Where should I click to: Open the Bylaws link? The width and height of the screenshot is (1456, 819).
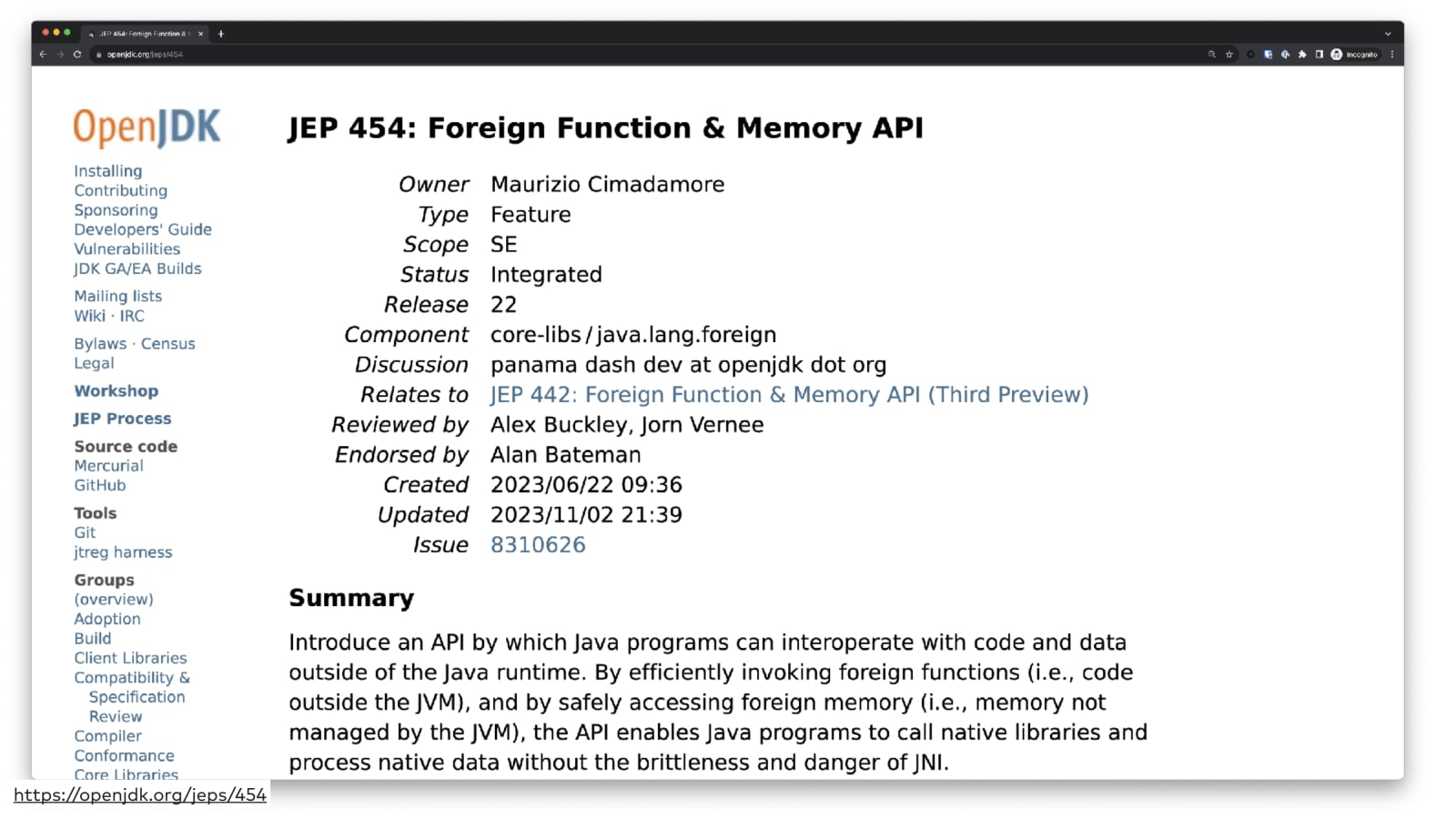(x=100, y=344)
